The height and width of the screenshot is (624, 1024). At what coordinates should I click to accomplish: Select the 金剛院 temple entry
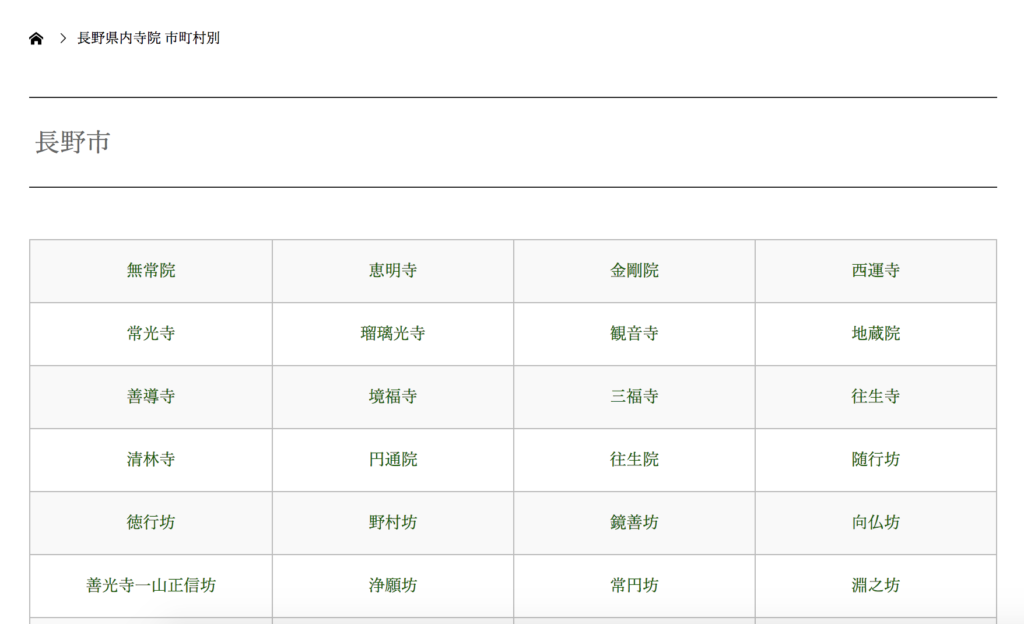tap(635, 271)
